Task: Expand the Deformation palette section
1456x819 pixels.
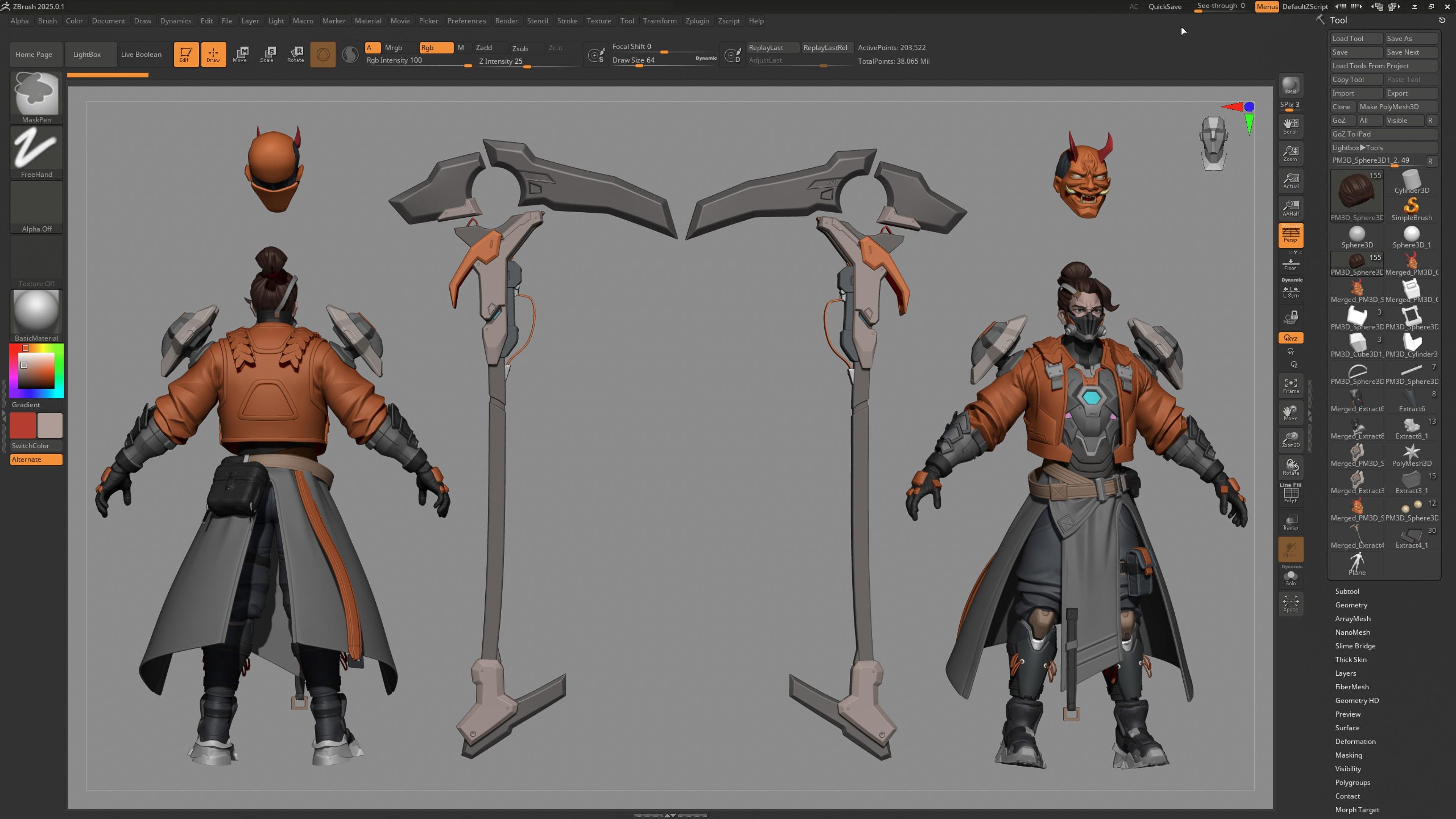Action: click(1356, 741)
